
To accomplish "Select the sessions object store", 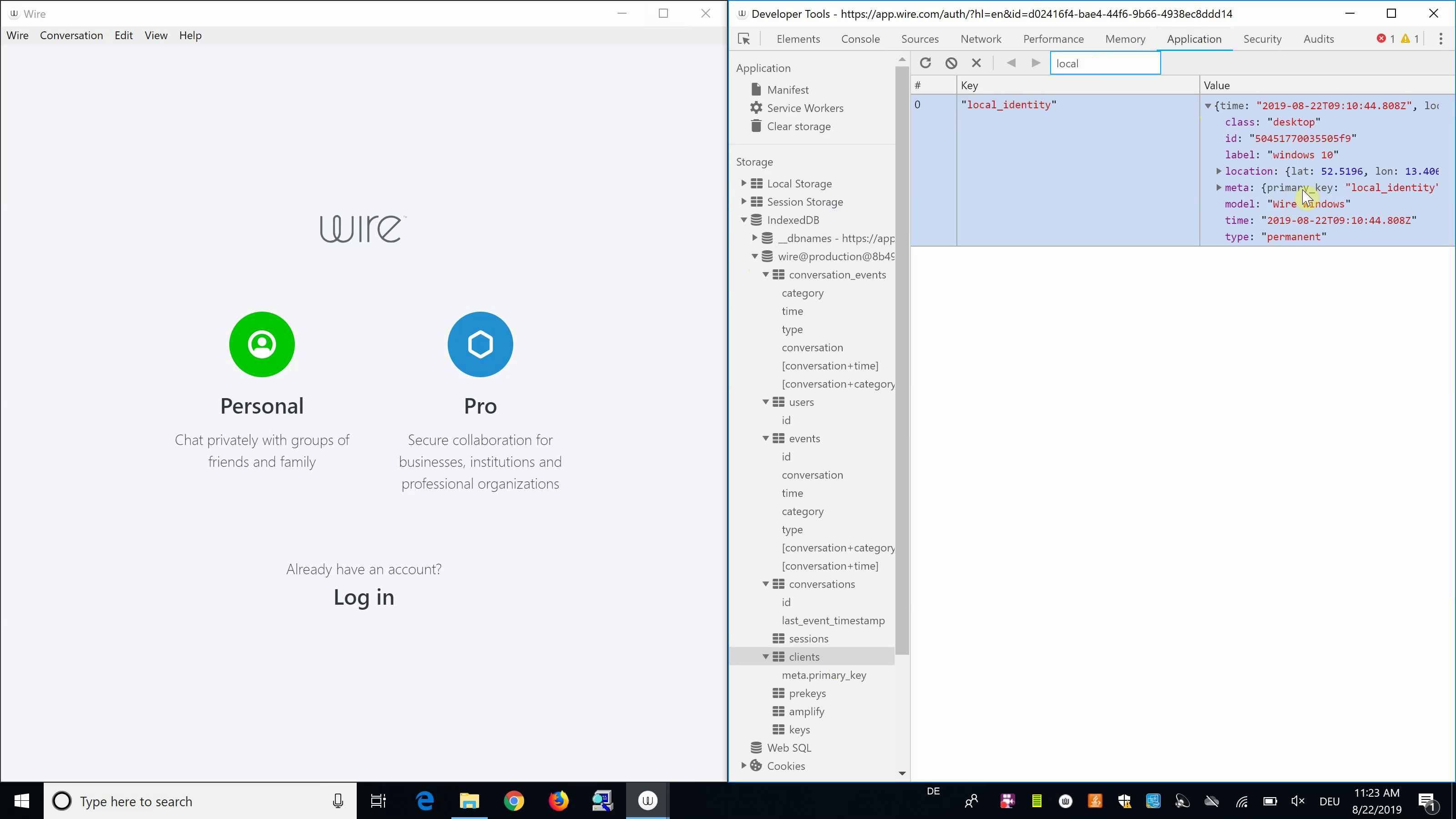I will [x=808, y=639].
